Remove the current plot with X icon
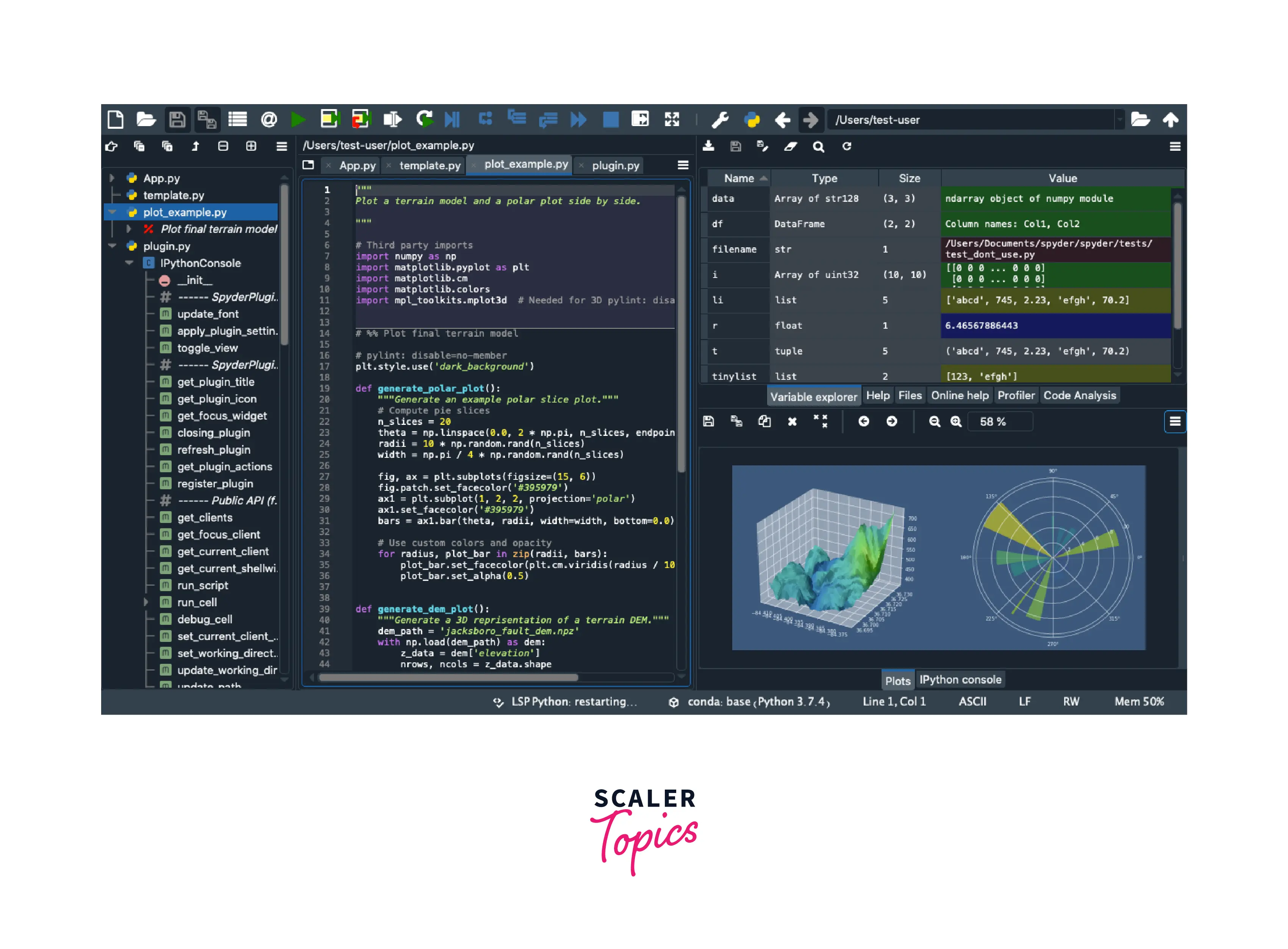This screenshot has width=1288, height=949. 792,421
